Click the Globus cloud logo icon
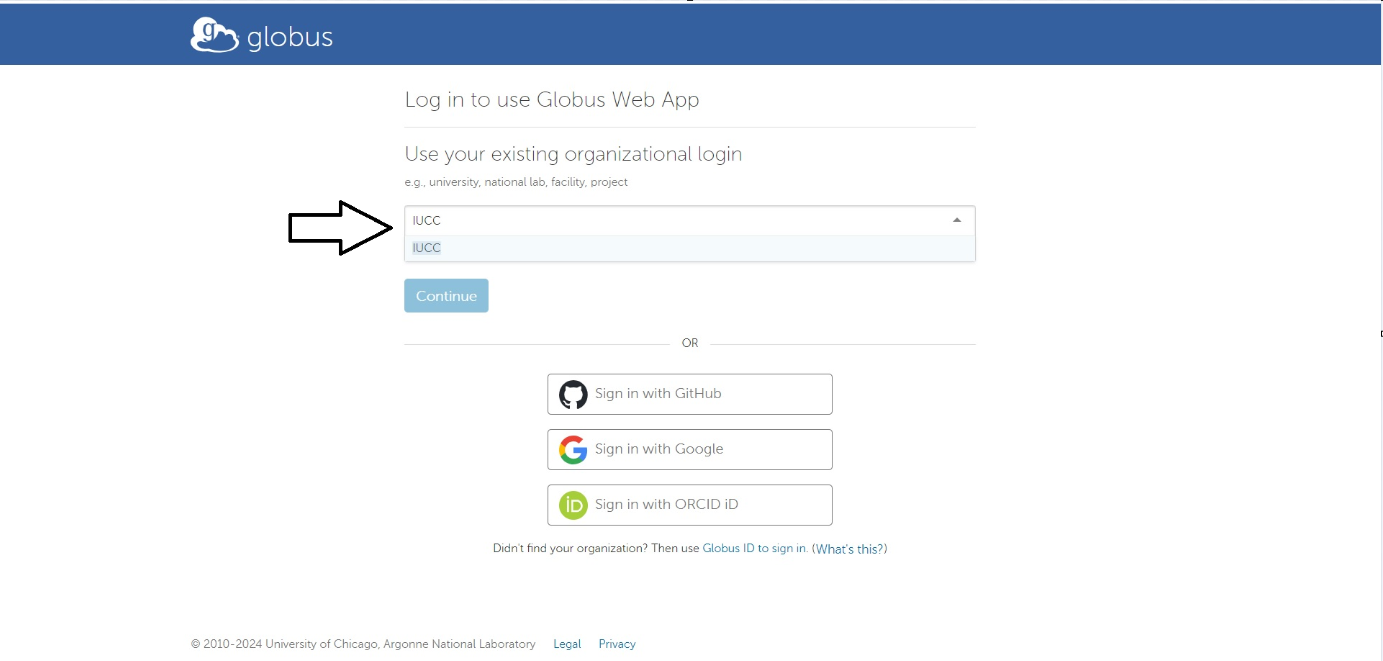1383x661 pixels. click(x=215, y=35)
